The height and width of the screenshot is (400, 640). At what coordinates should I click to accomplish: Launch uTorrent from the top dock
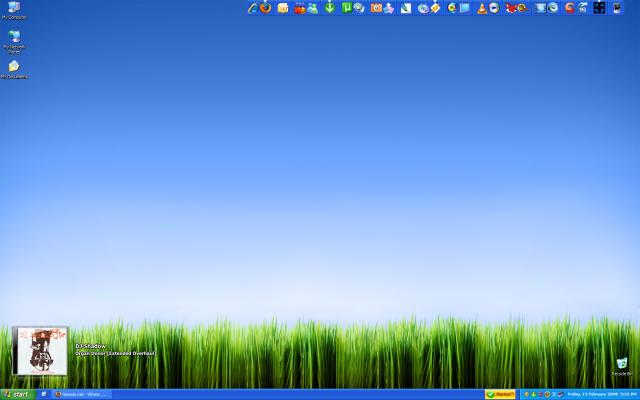(x=347, y=8)
